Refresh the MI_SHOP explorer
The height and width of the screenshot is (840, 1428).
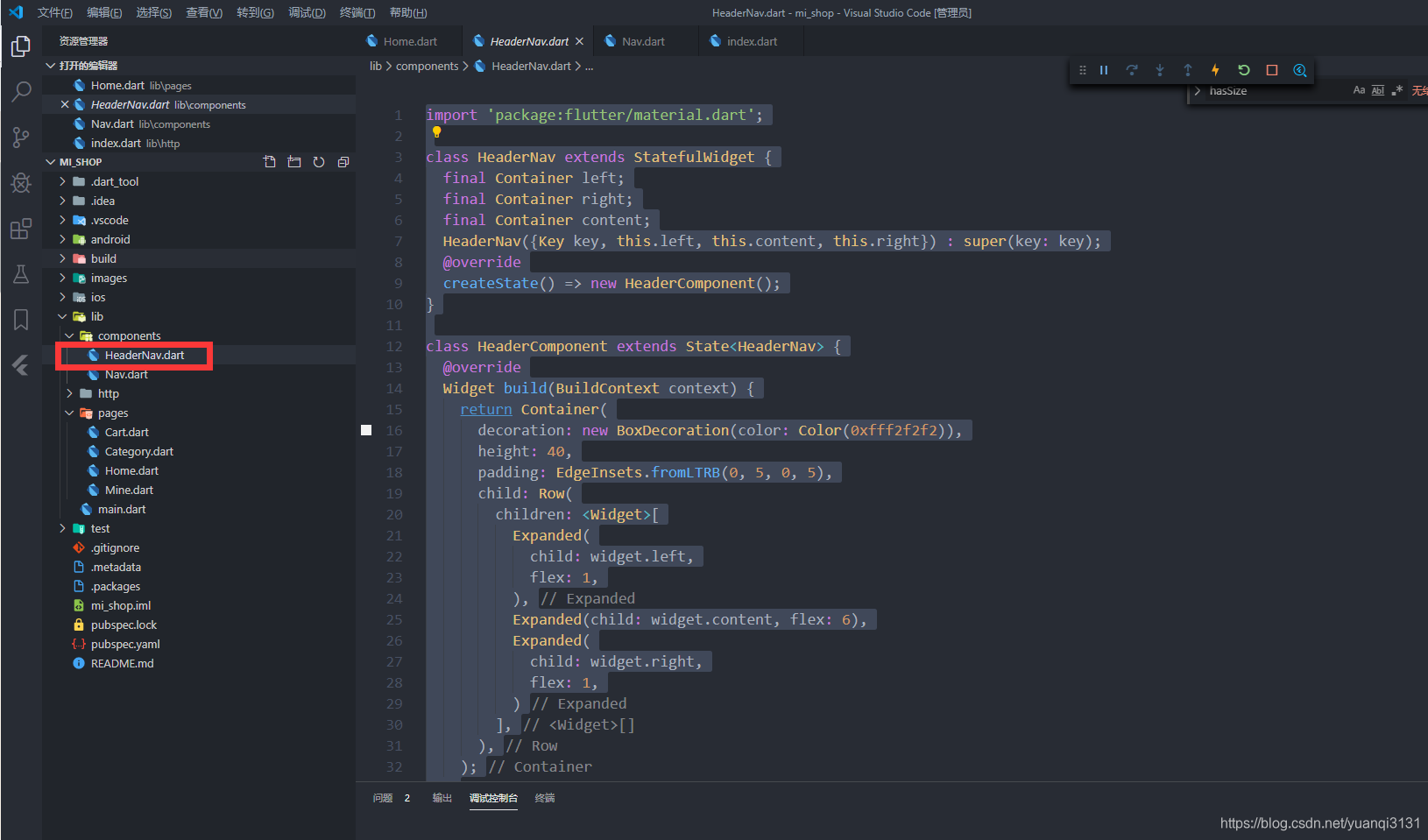pos(319,162)
